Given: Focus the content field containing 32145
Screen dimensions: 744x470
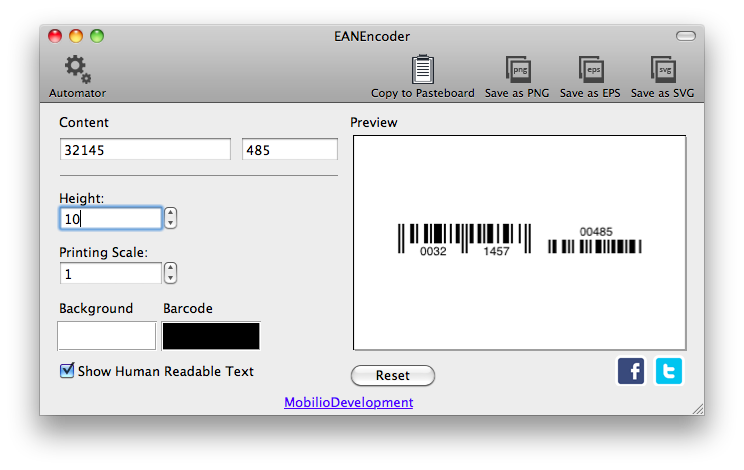Looking at the screenshot, I should click(x=145, y=149).
